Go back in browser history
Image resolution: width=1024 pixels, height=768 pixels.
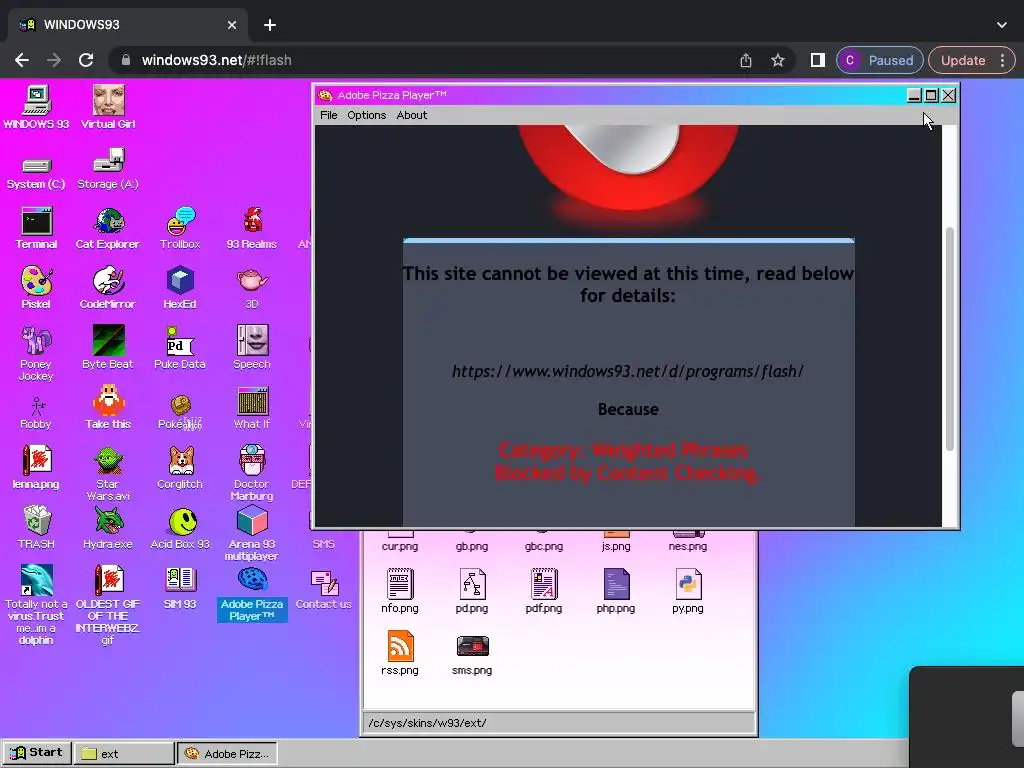22,60
